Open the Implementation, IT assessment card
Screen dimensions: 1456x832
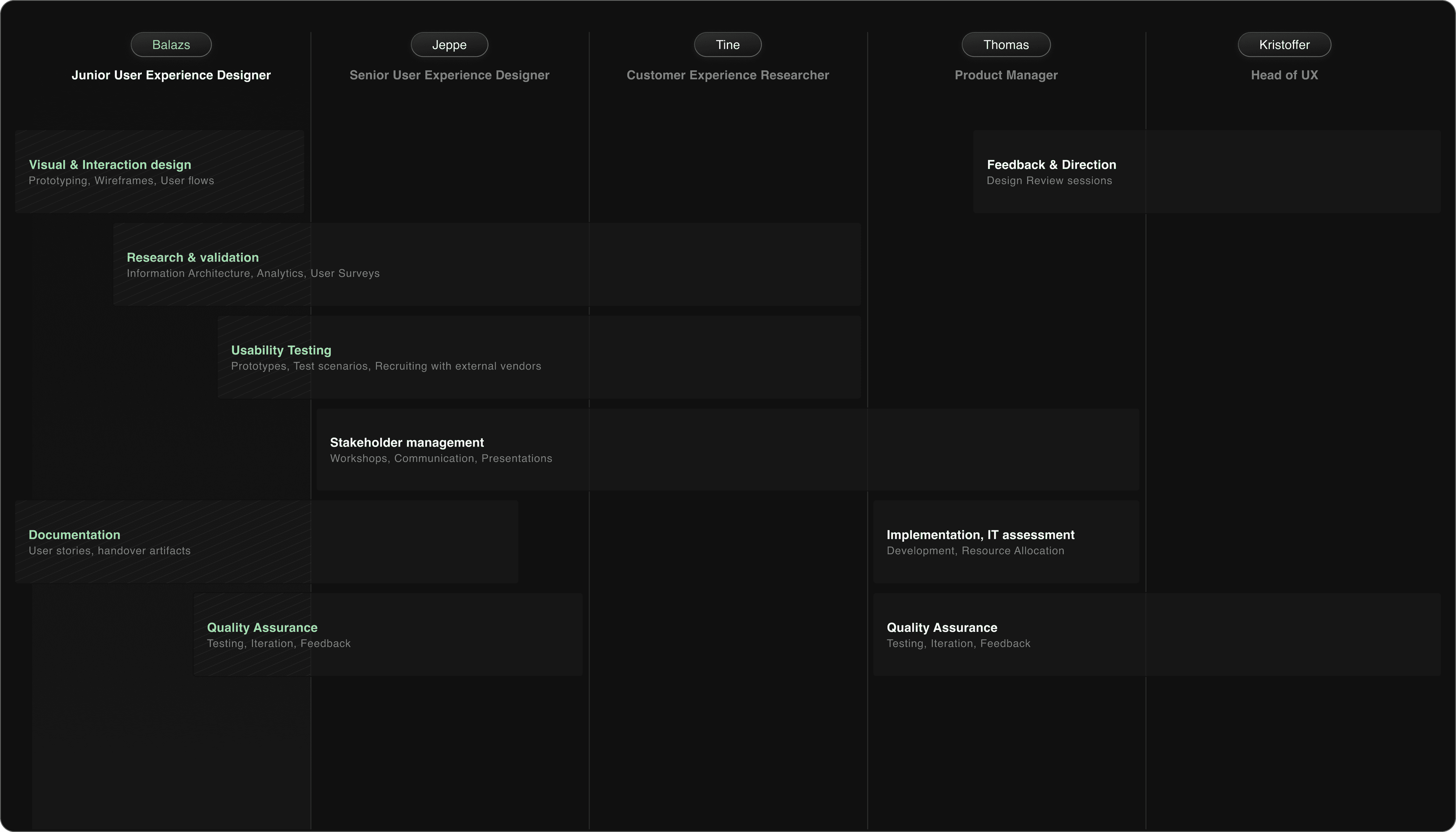pos(1006,542)
